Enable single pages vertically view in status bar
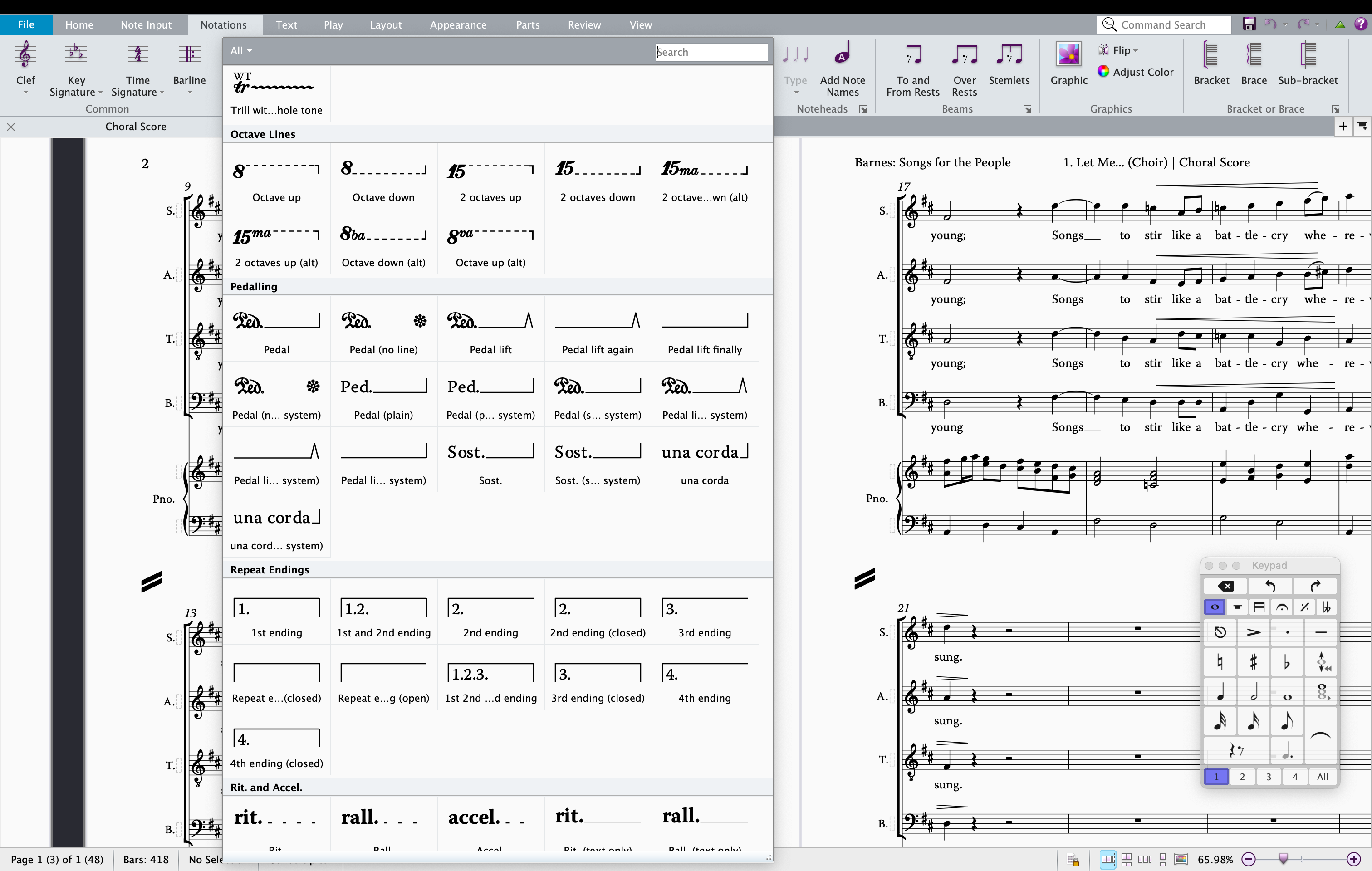Image resolution: width=1372 pixels, height=871 pixels. pyautogui.click(x=1163, y=859)
